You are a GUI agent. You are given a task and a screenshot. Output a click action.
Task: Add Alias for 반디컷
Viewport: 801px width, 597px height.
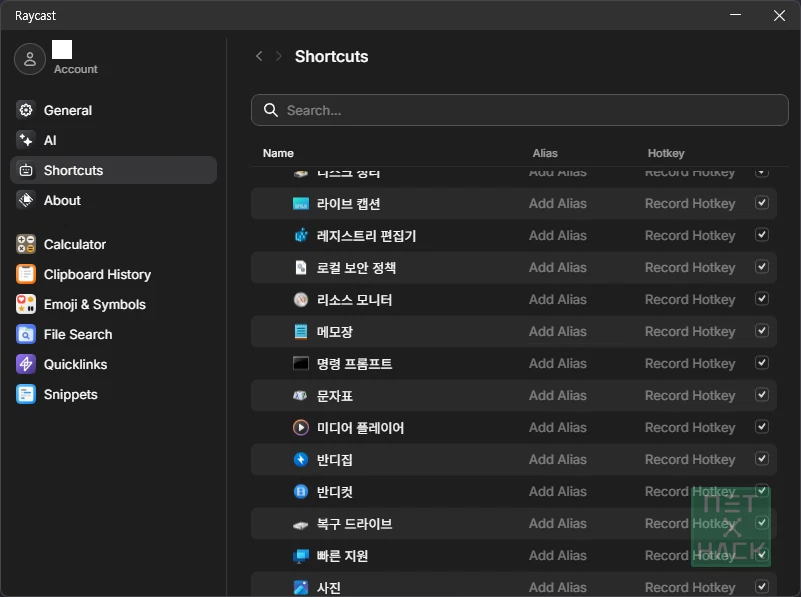point(557,492)
